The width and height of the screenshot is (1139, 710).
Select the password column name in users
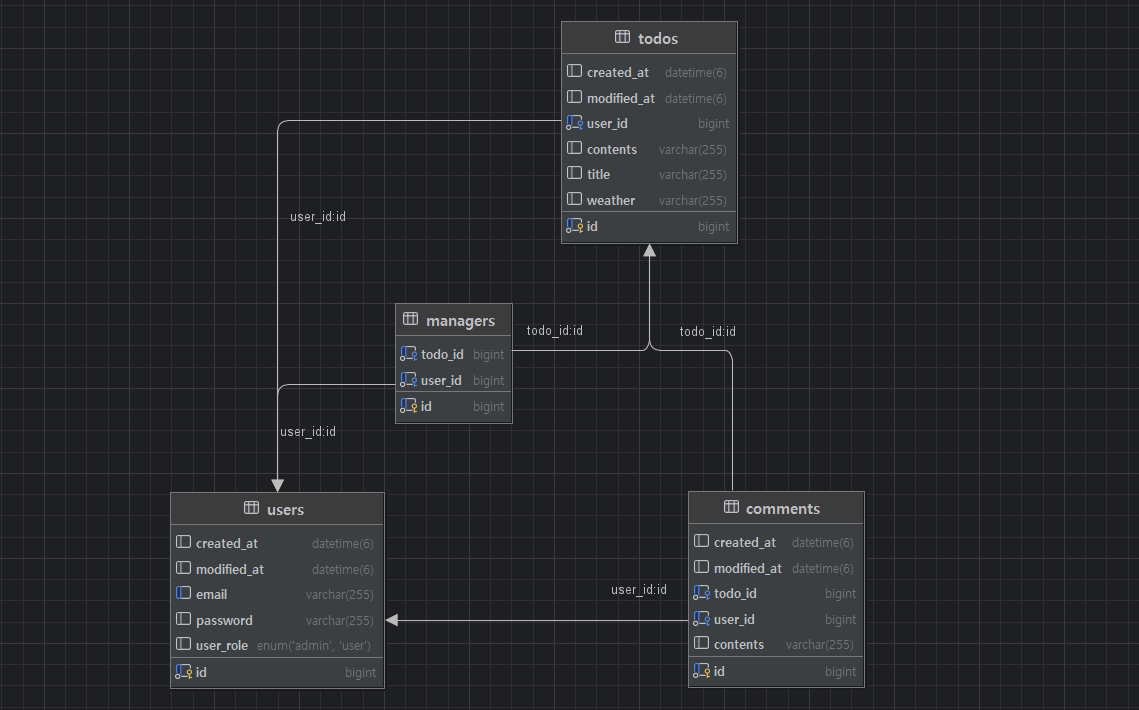(x=224, y=621)
